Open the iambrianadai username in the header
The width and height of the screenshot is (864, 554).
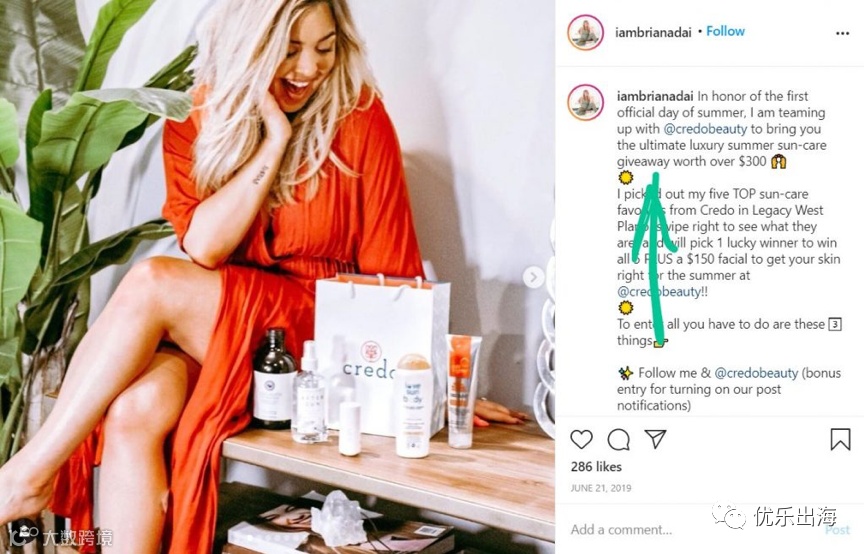(653, 33)
